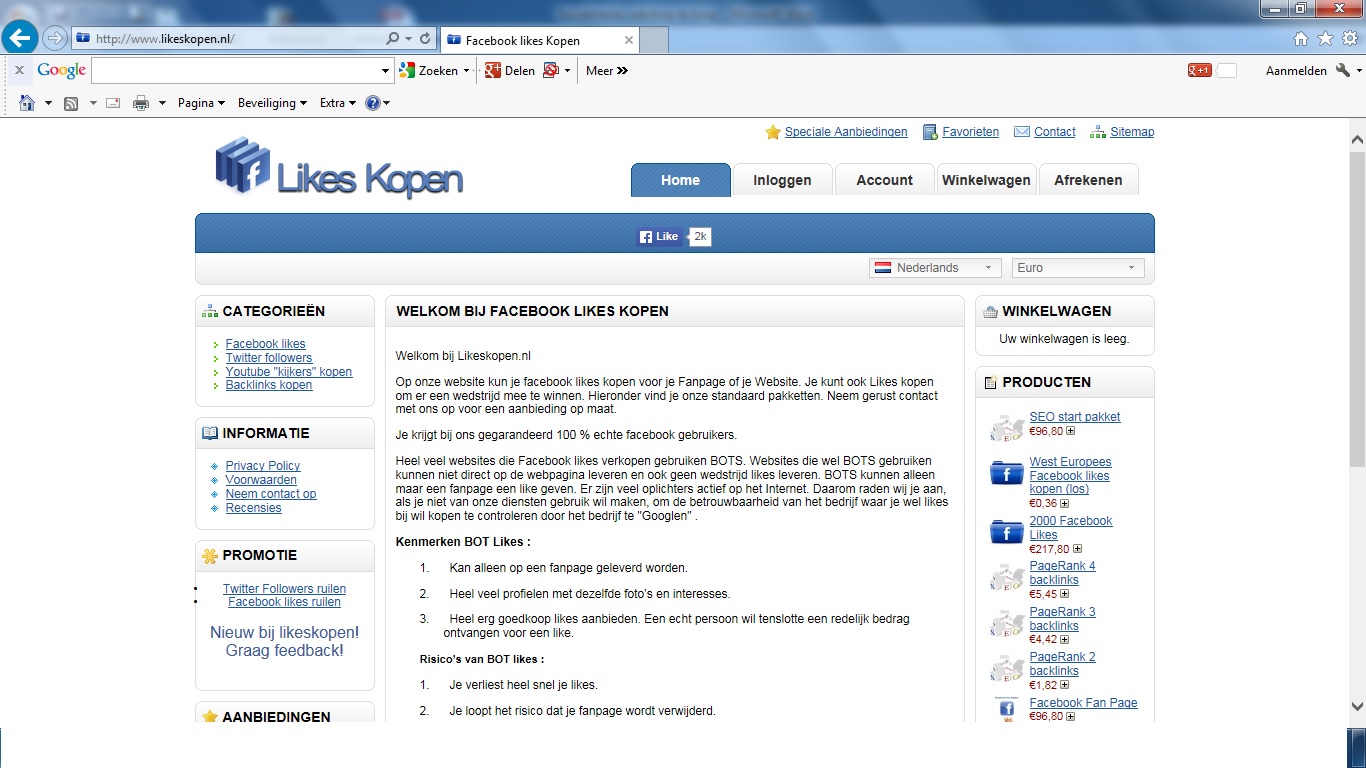Open the Pagina menu in command bar
Image resolution: width=1366 pixels, height=768 pixels.
[x=201, y=103]
